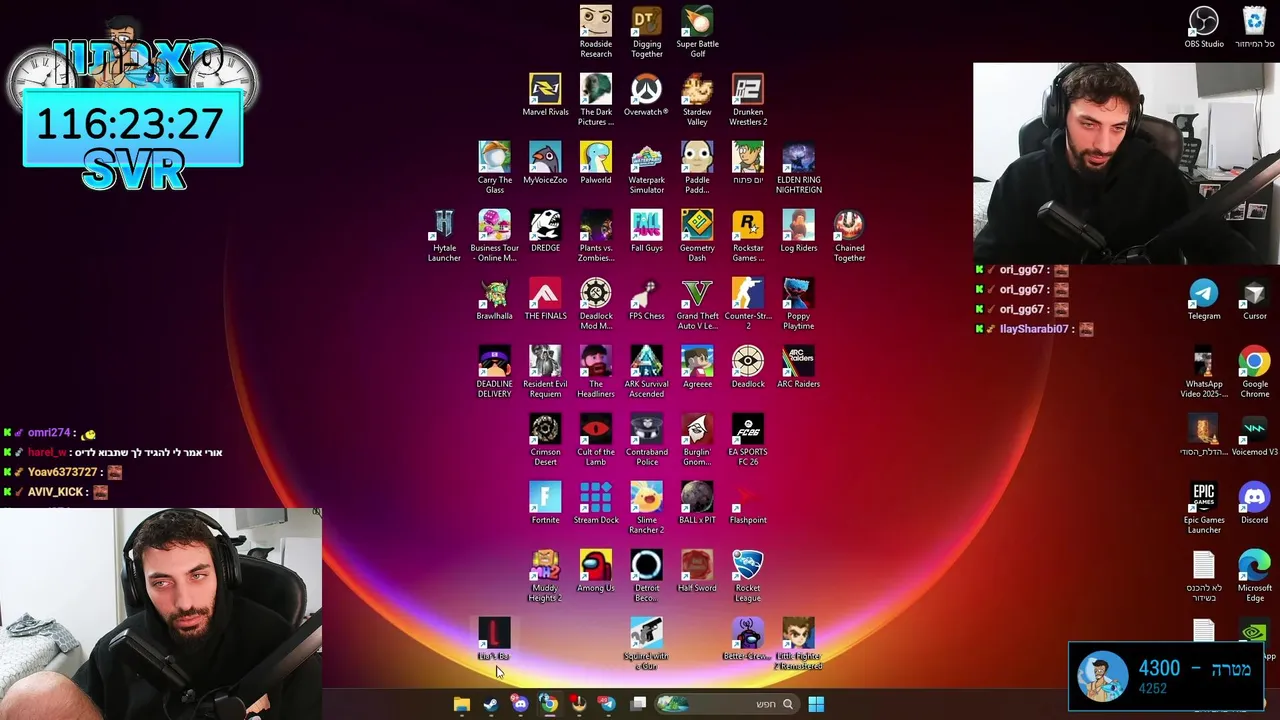Open the ARC Raiders shortcut

pos(799,367)
